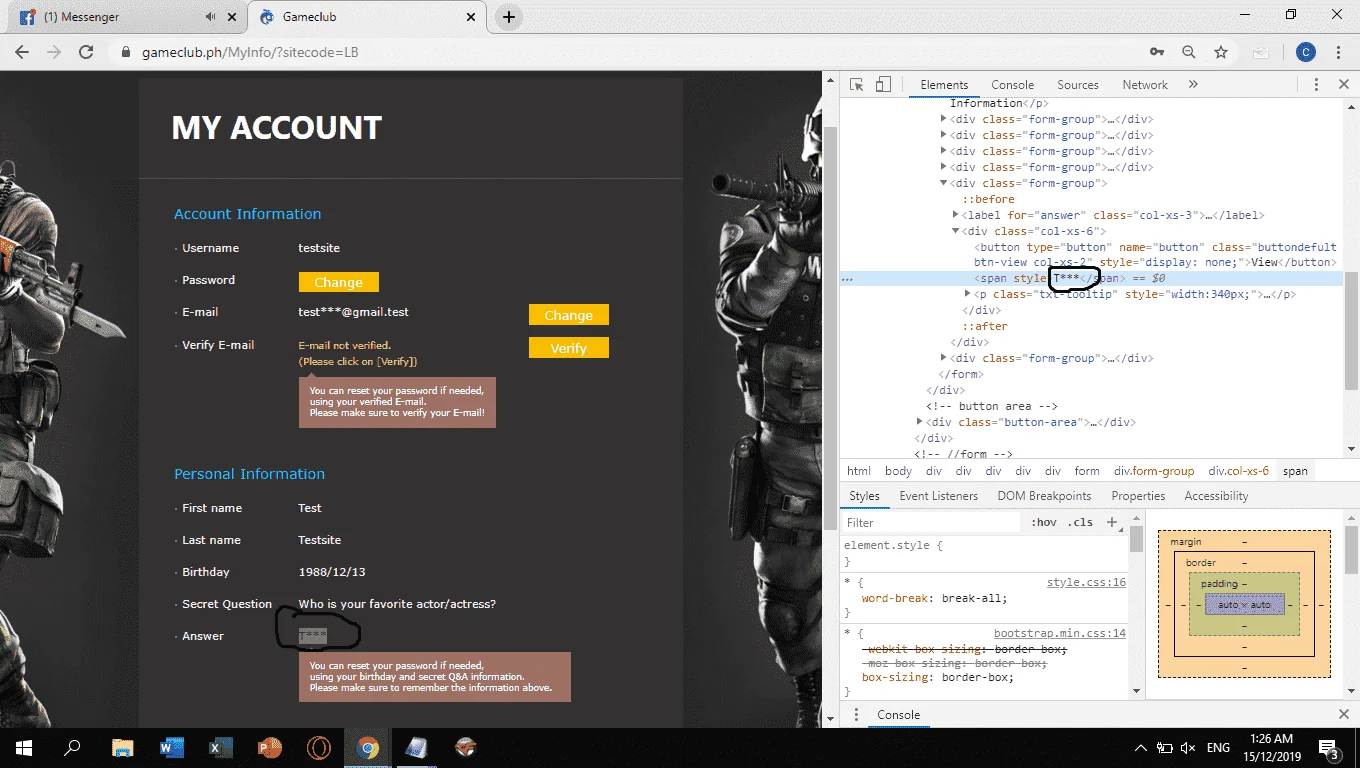The height and width of the screenshot is (768, 1360).
Task: Select the html breadcrumb
Action: 859,471
